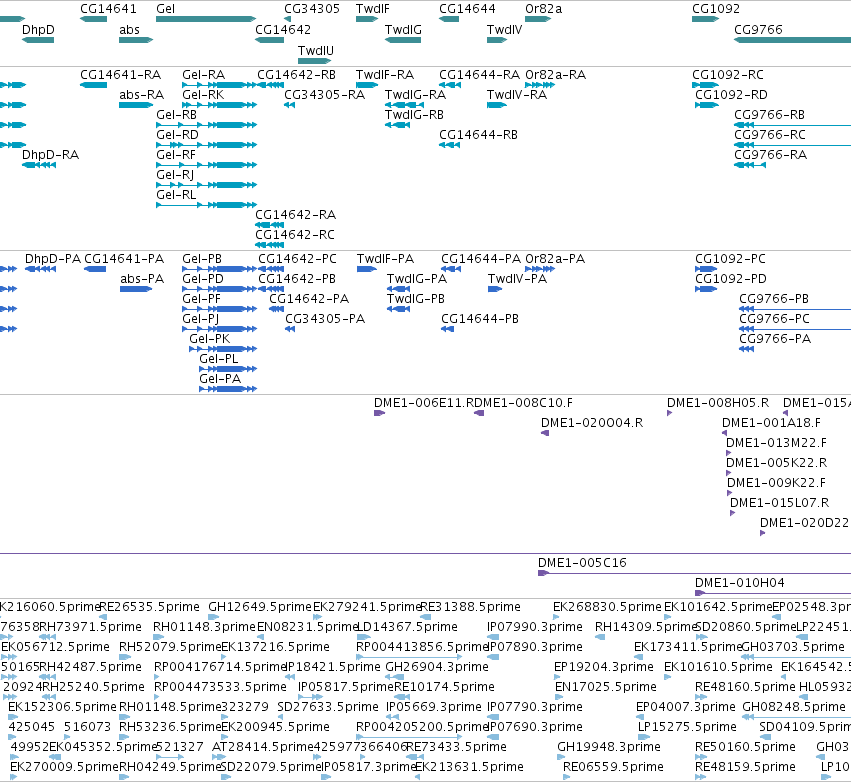
Task: Select the Gel-PL protein label
Action: point(219,358)
